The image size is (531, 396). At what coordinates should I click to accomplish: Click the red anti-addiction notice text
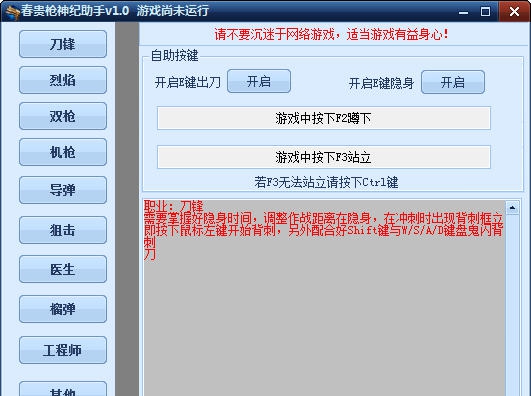point(331,34)
